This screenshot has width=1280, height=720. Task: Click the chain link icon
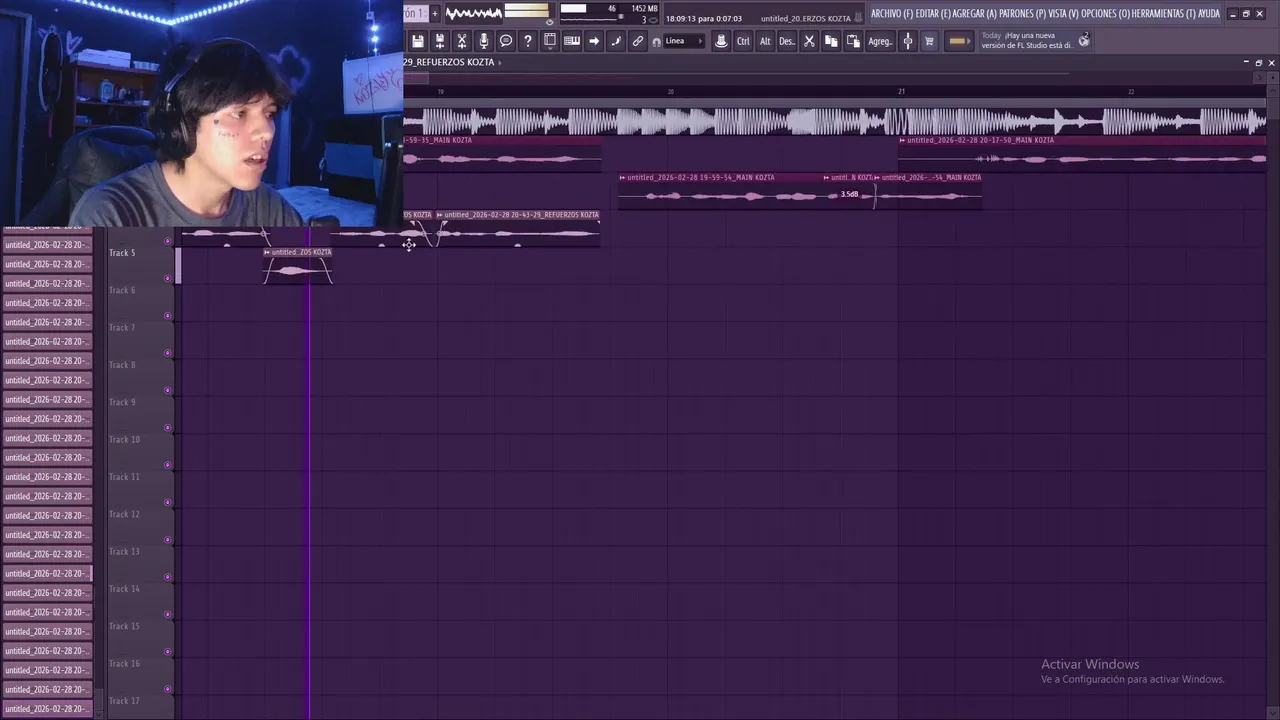coord(638,41)
